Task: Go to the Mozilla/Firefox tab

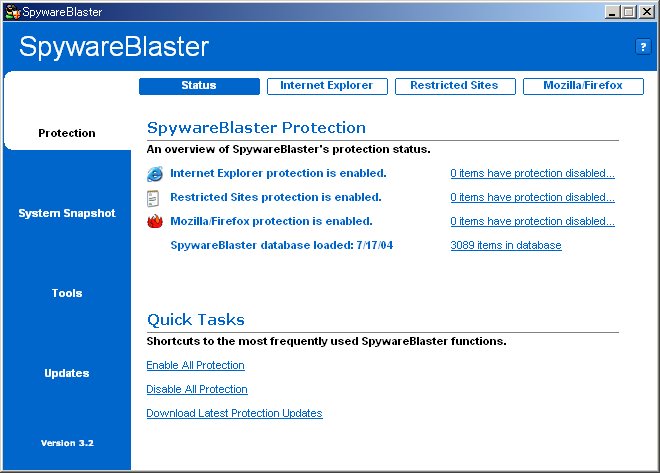Action: pos(582,86)
